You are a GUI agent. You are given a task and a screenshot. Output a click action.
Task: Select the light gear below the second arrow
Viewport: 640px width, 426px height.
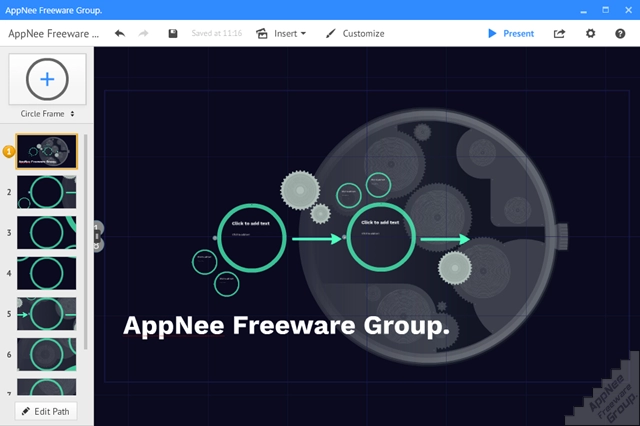click(455, 268)
